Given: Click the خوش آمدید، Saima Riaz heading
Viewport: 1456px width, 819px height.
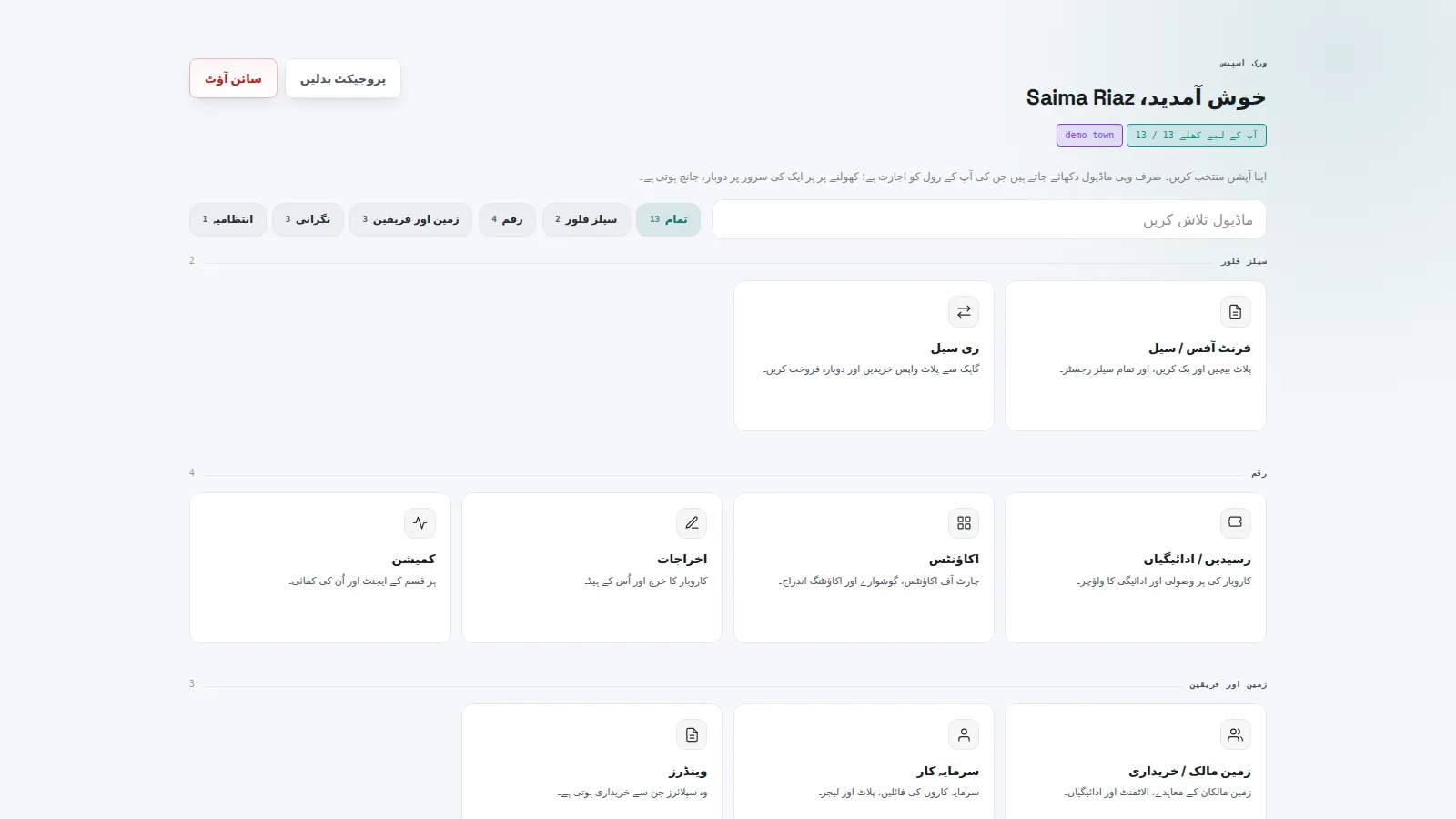Looking at the screenshot, I should (1146, 97).
